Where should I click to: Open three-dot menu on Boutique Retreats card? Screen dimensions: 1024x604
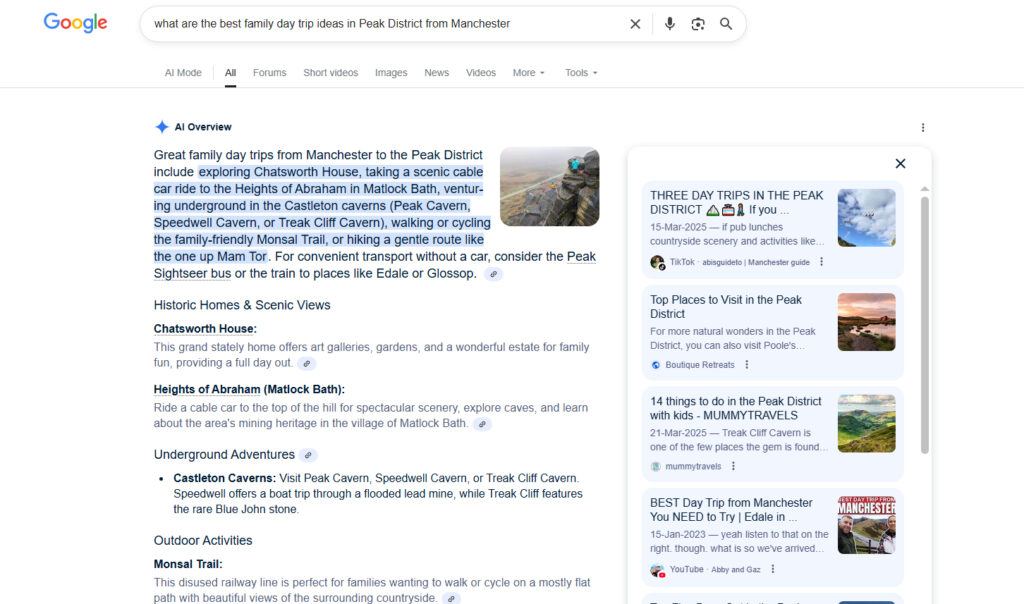[746, 365]
